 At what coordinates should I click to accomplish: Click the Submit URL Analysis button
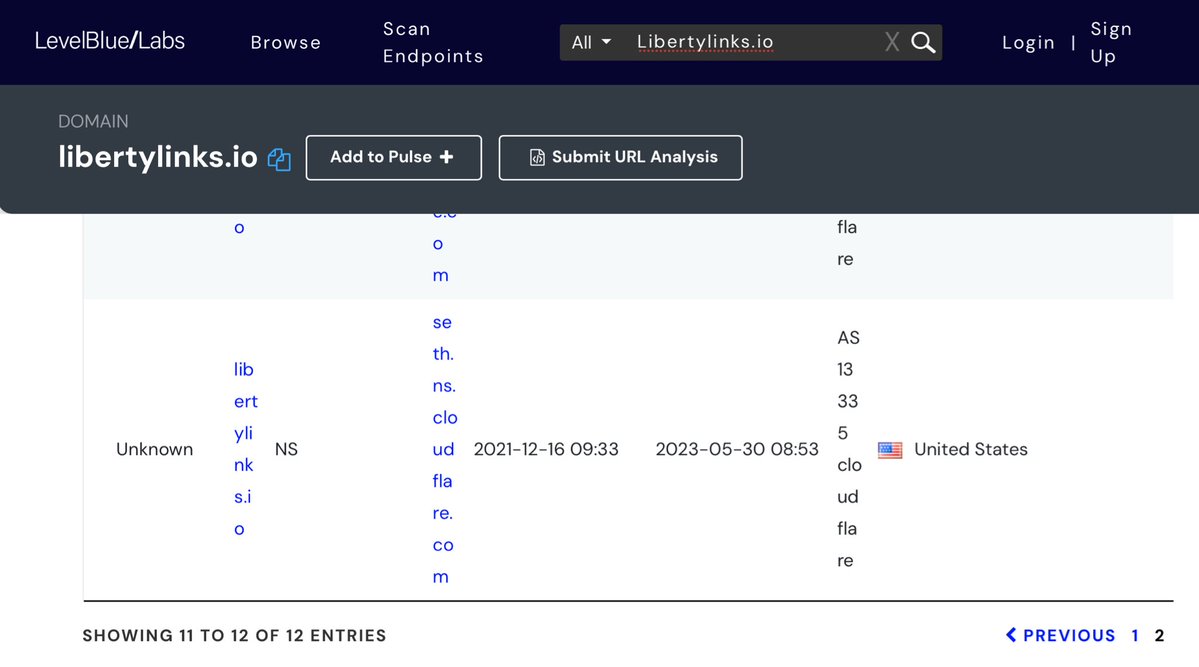620,157
